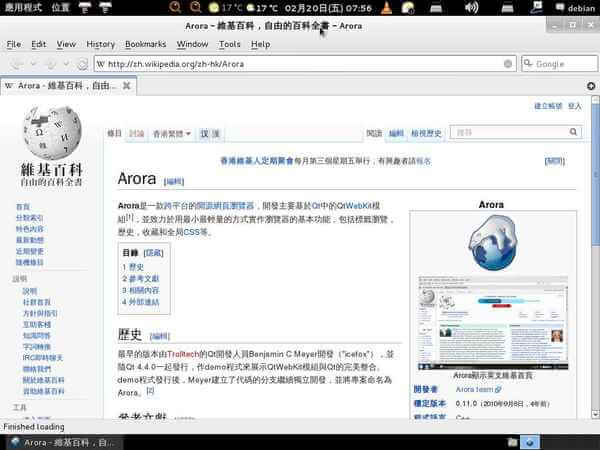Click the red Trolltech link
The width and height of the screenshot is (600, 450).
pos(183,354)
